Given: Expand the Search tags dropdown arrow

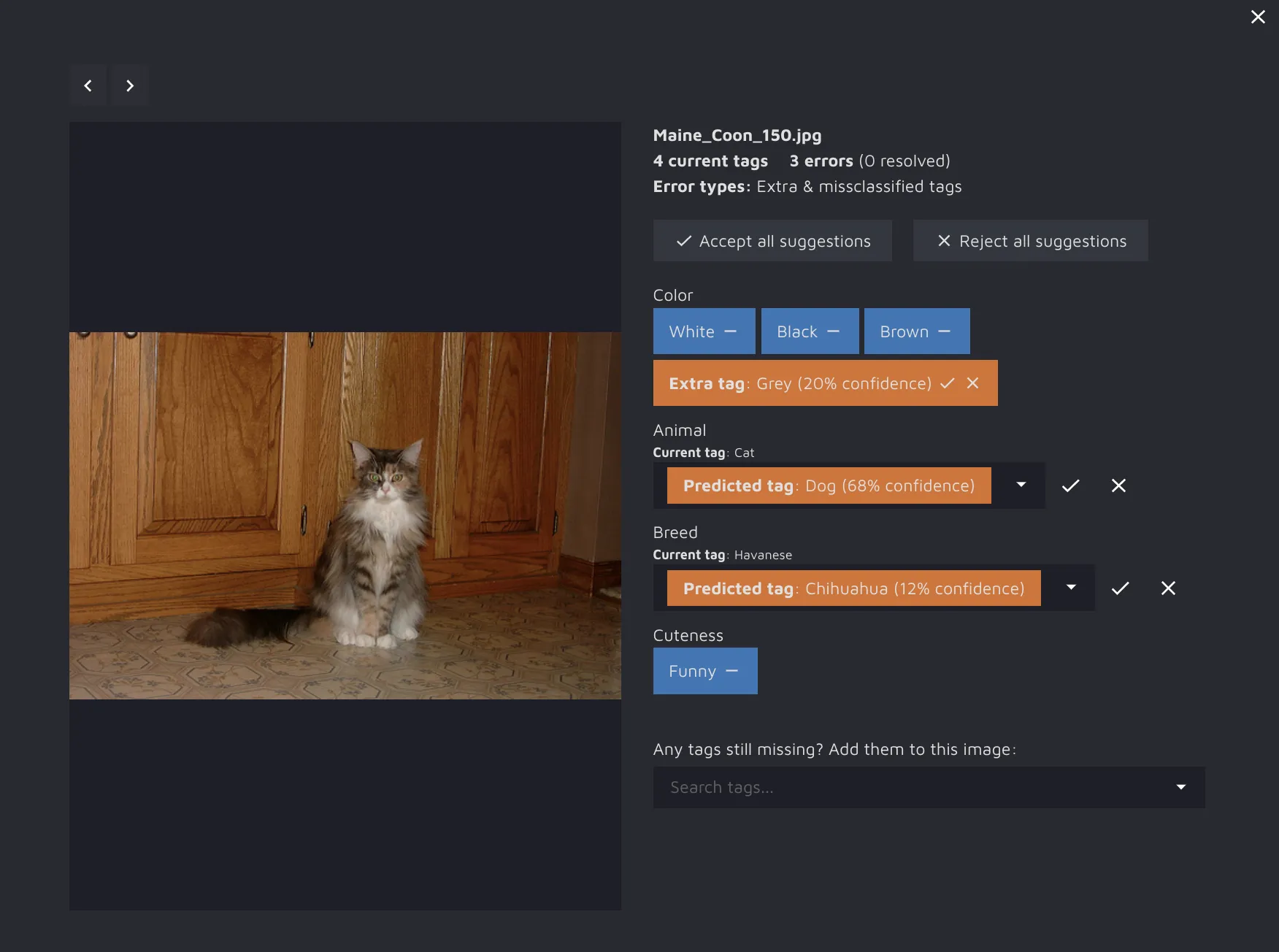Looking at the screenshot, I should pos(1180,787).
